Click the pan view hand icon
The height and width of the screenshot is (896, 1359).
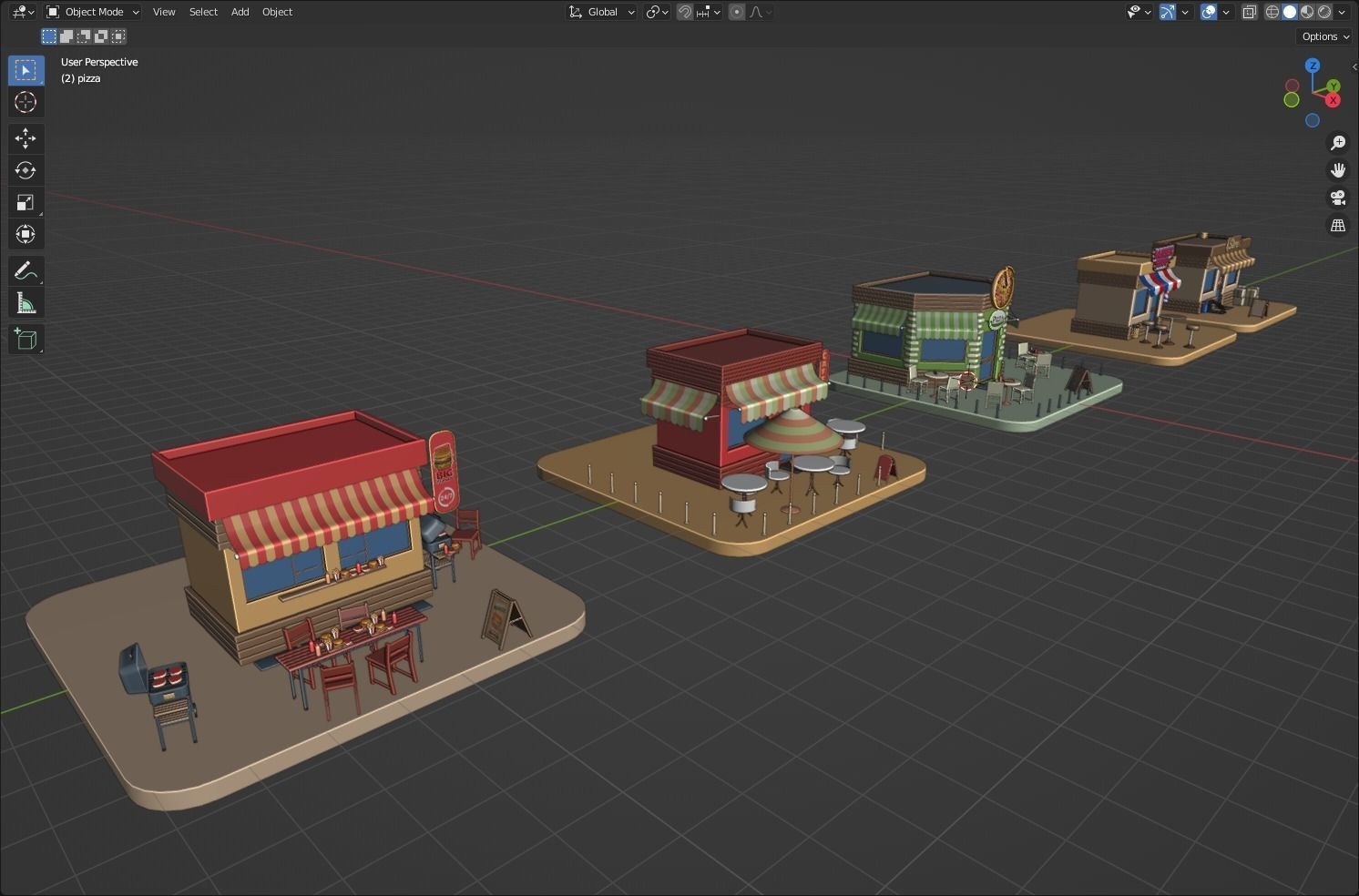coord(1338,170)
